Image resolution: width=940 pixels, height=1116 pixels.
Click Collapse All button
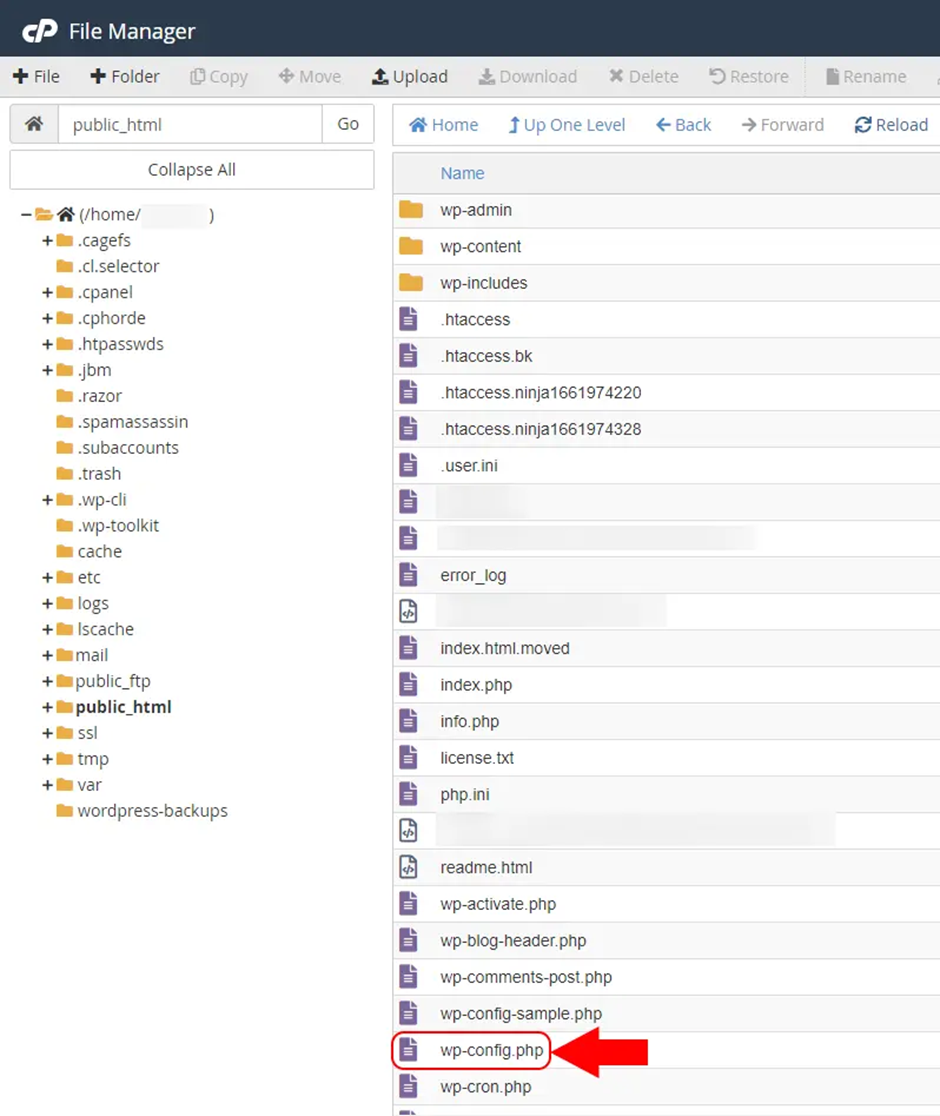pos(191,169)
